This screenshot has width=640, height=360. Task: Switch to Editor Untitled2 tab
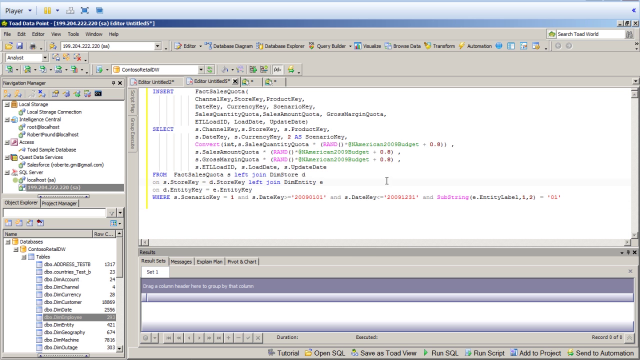[x=153, y=82]
